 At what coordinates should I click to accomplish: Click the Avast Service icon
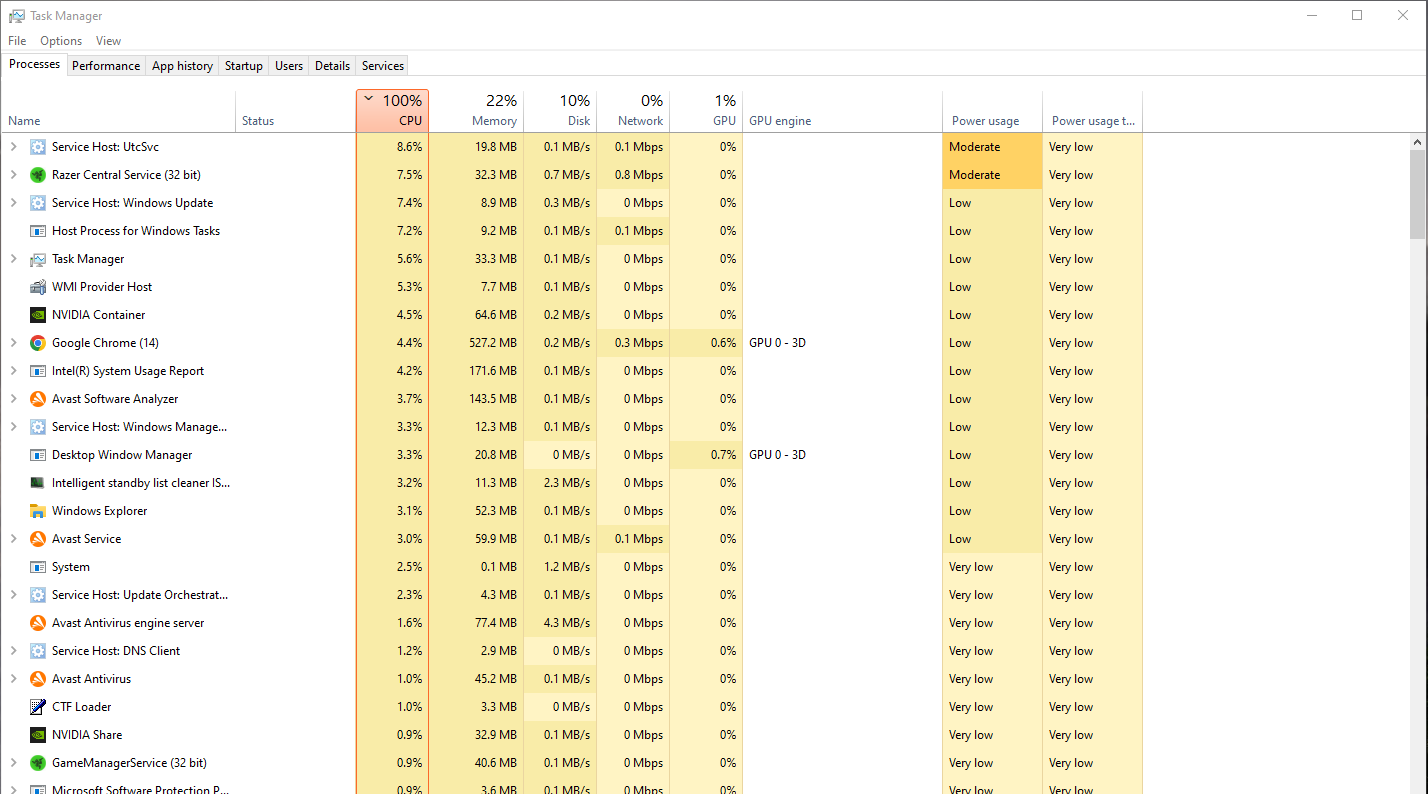point(38,539)
